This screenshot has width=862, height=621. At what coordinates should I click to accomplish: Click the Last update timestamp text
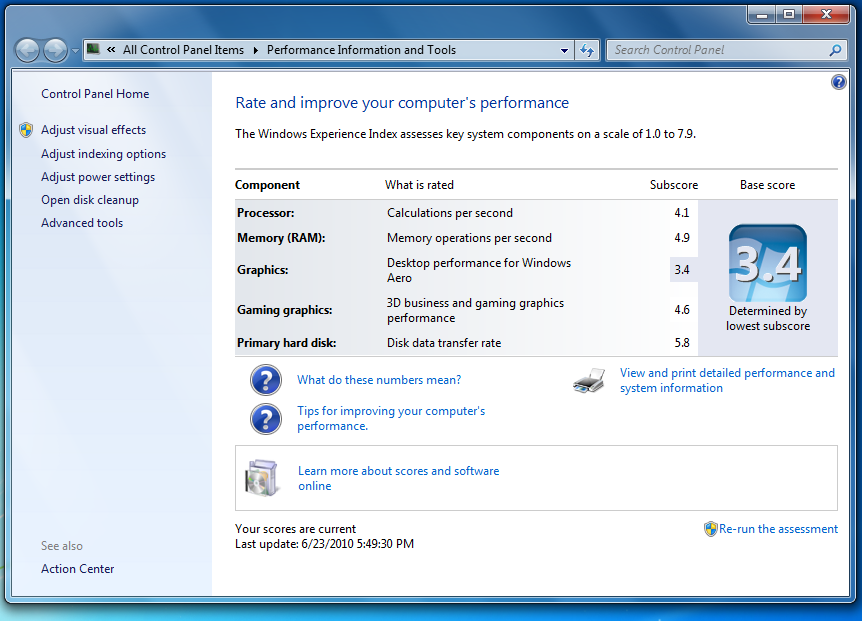pos(324,544)
